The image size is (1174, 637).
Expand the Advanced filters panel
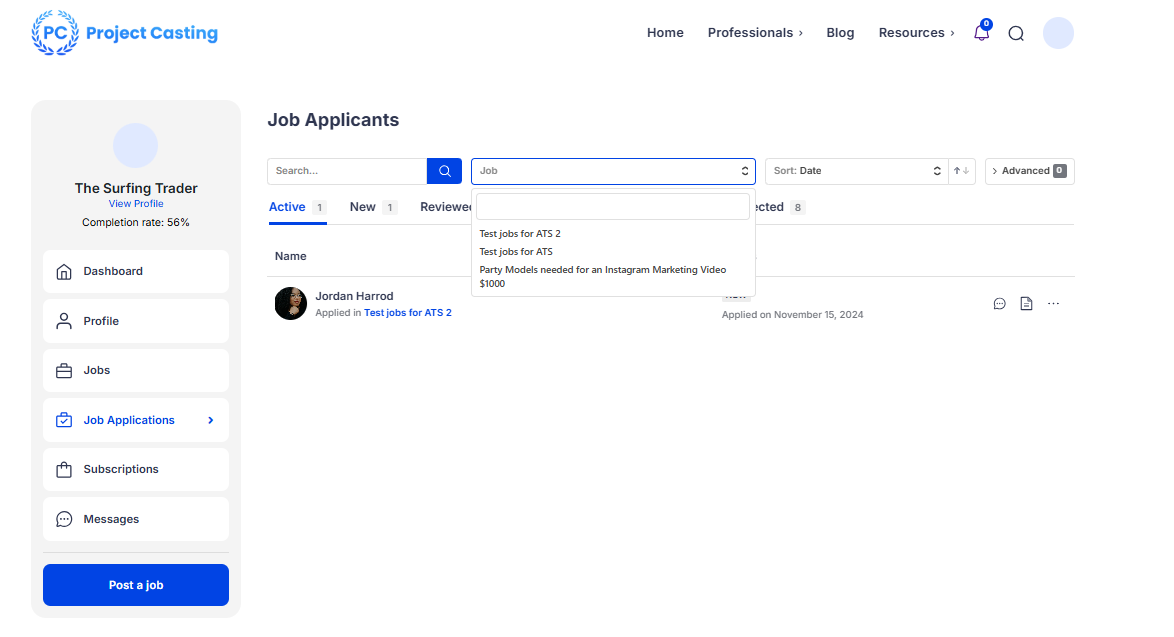pyautogui.click(x=1029, y=171)
